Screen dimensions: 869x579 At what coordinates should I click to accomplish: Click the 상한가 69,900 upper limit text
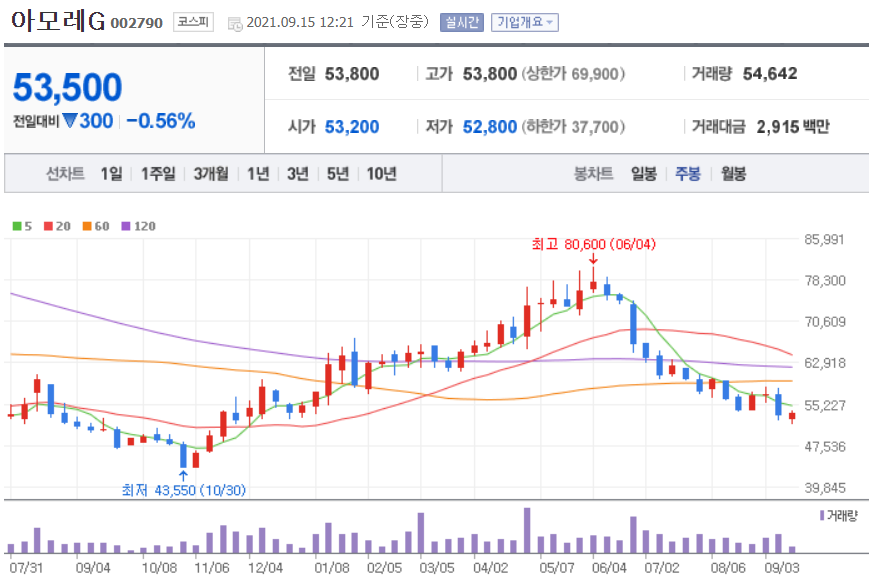573,74
